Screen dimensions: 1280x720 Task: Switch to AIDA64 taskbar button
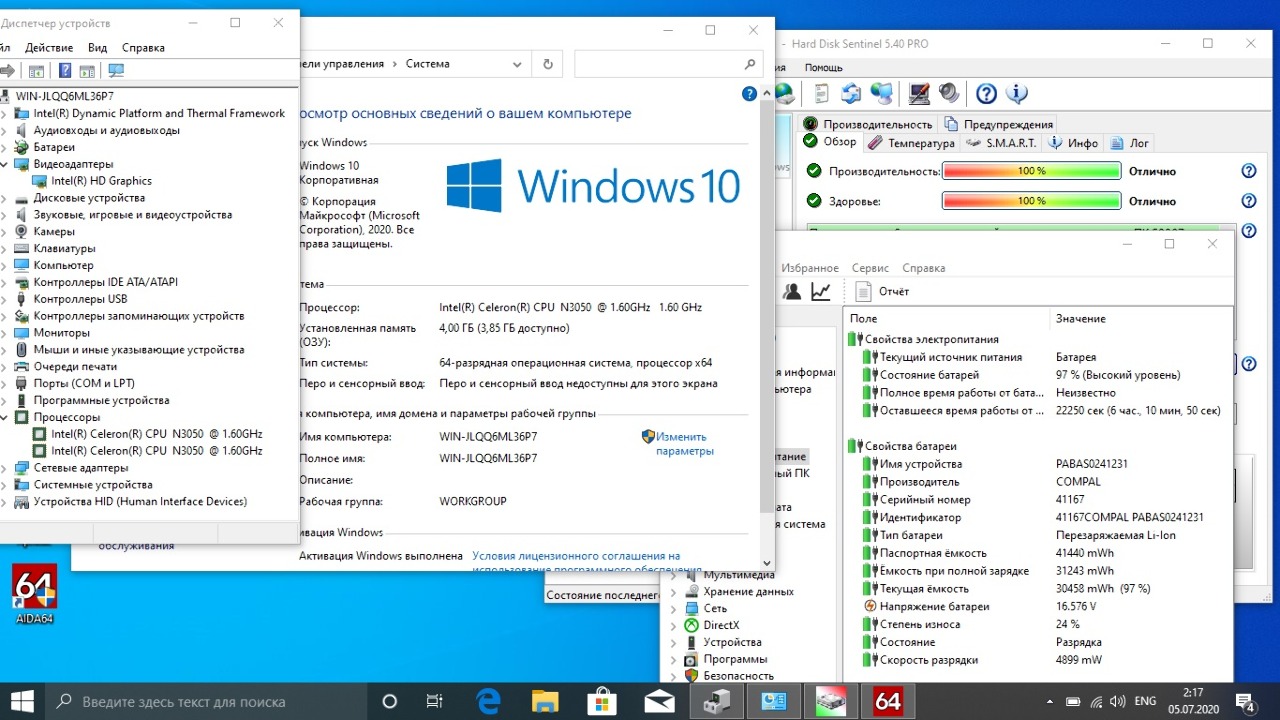pyautogui.click(x=888, y=701)
